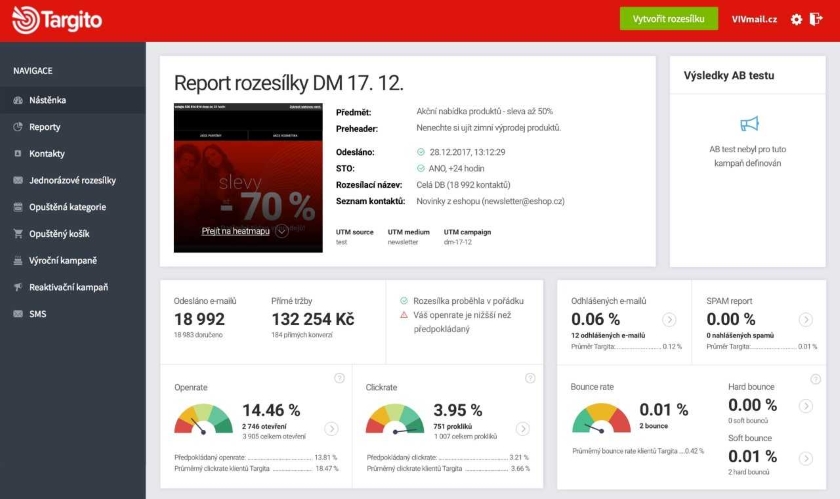
Task: Click the warning triangle about low openrate
Action: [404, 315]
